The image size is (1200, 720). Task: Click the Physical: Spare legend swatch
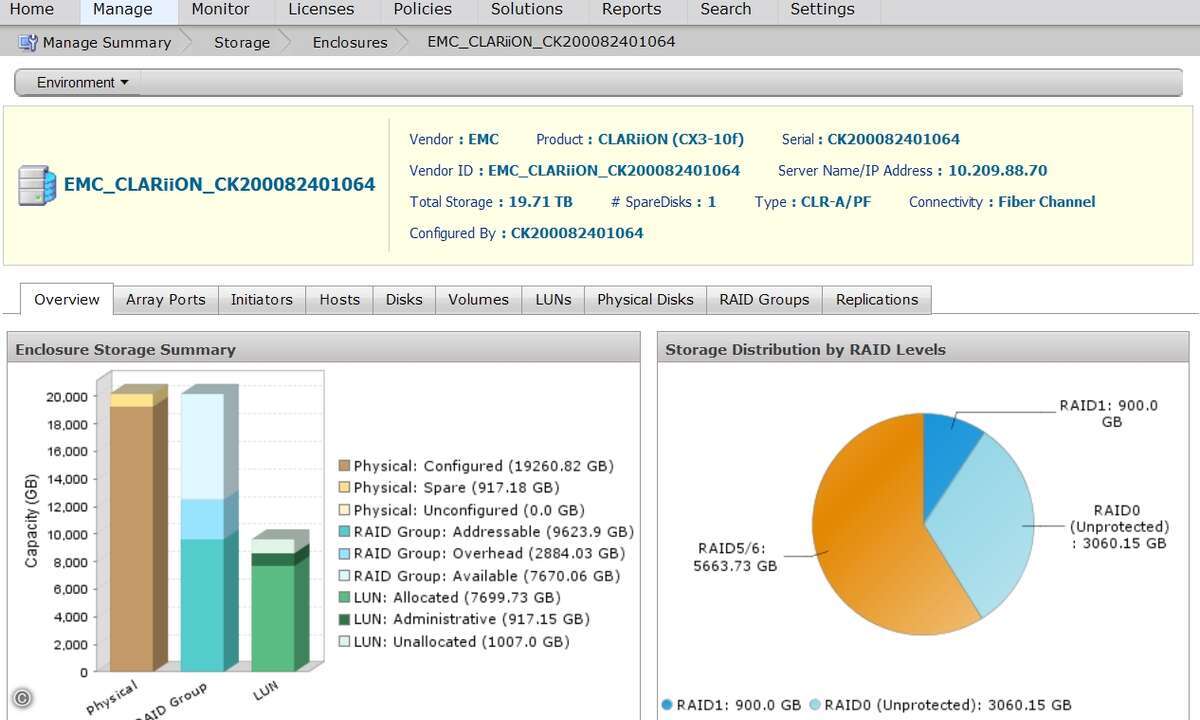pyautogui.click(x=344, y=488)
